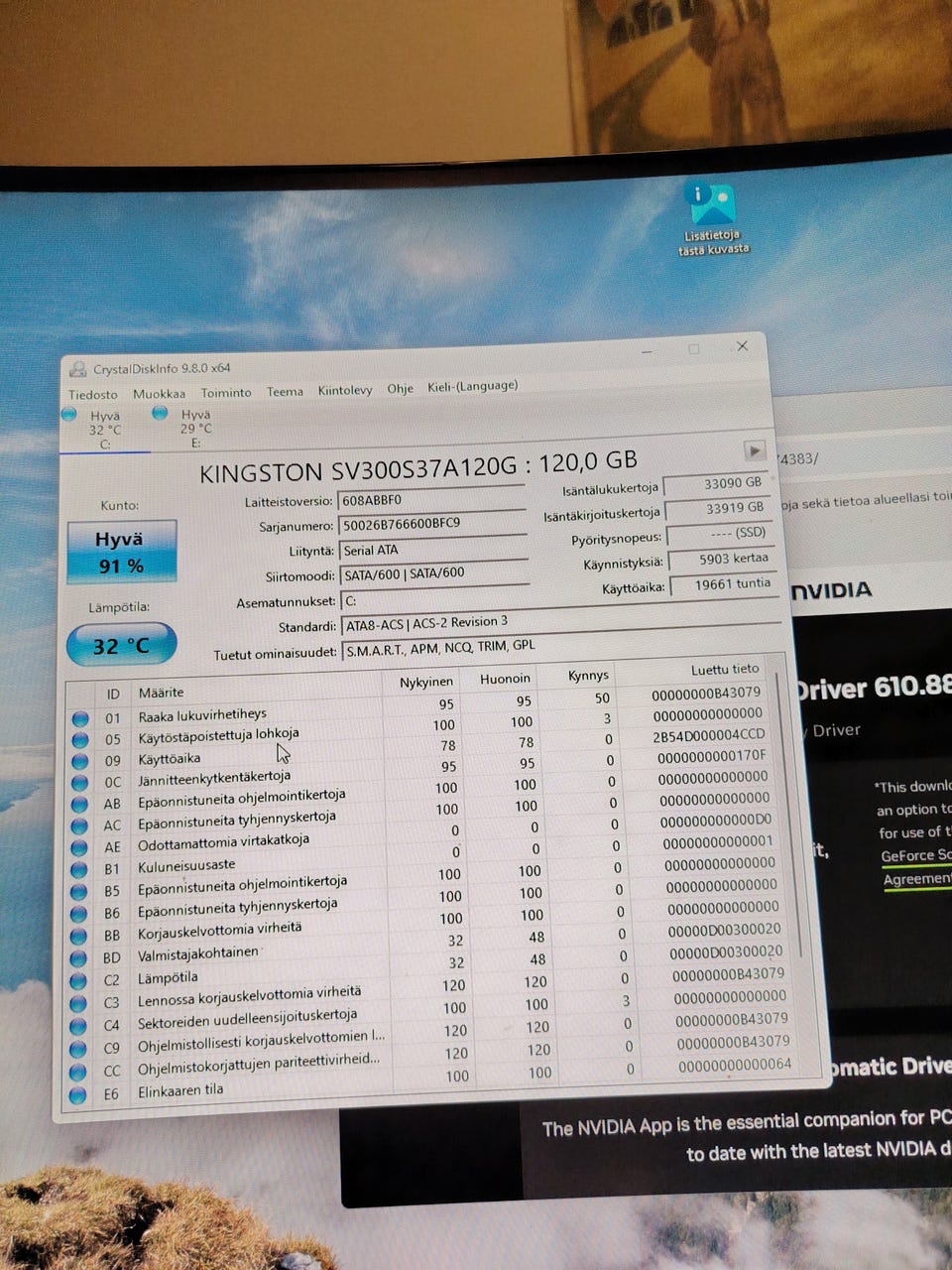Click the next disk arrow button
952x1270 pixels.
755,450
